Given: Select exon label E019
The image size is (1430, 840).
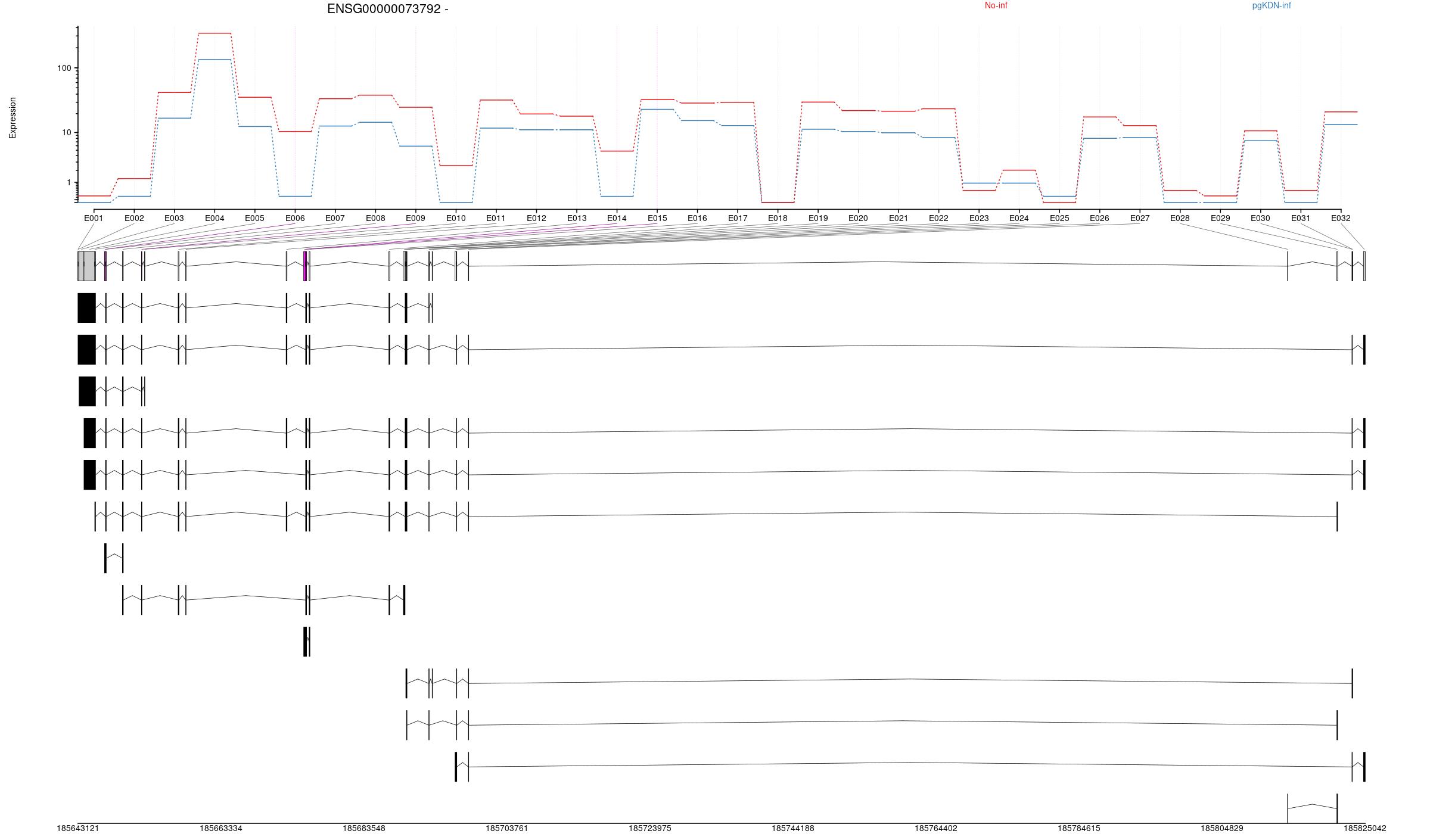Looking at the screenshot, I should (818, 218).
